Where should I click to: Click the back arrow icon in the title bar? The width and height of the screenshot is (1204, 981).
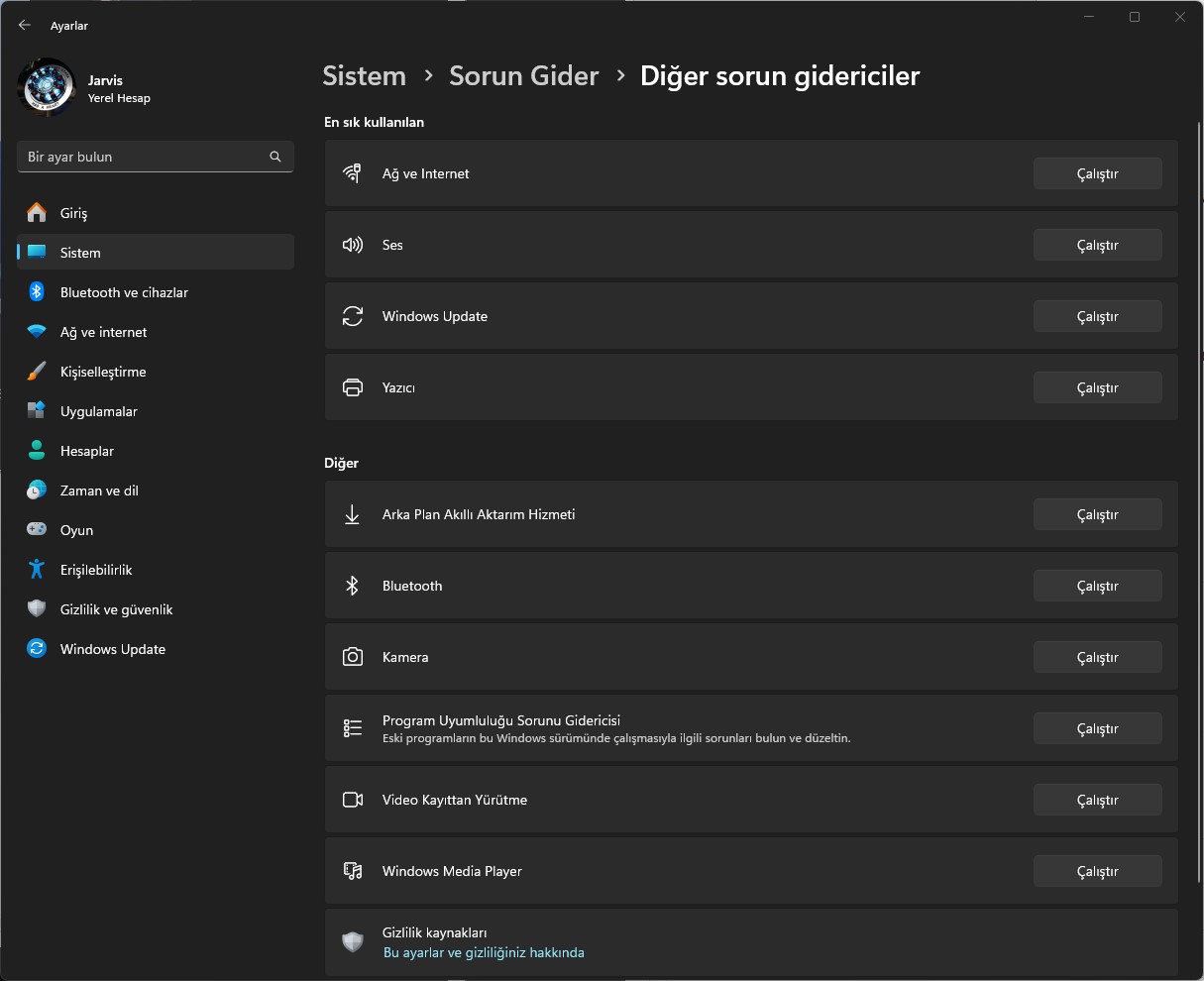25,26
